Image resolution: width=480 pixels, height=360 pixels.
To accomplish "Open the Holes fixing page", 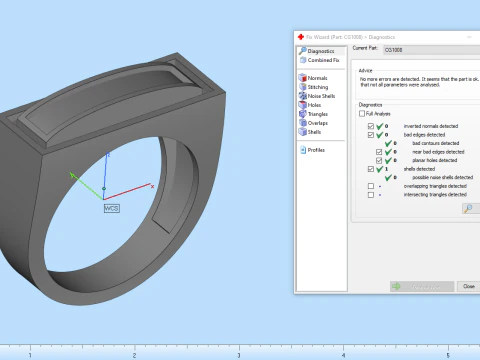I will (310, 105).
